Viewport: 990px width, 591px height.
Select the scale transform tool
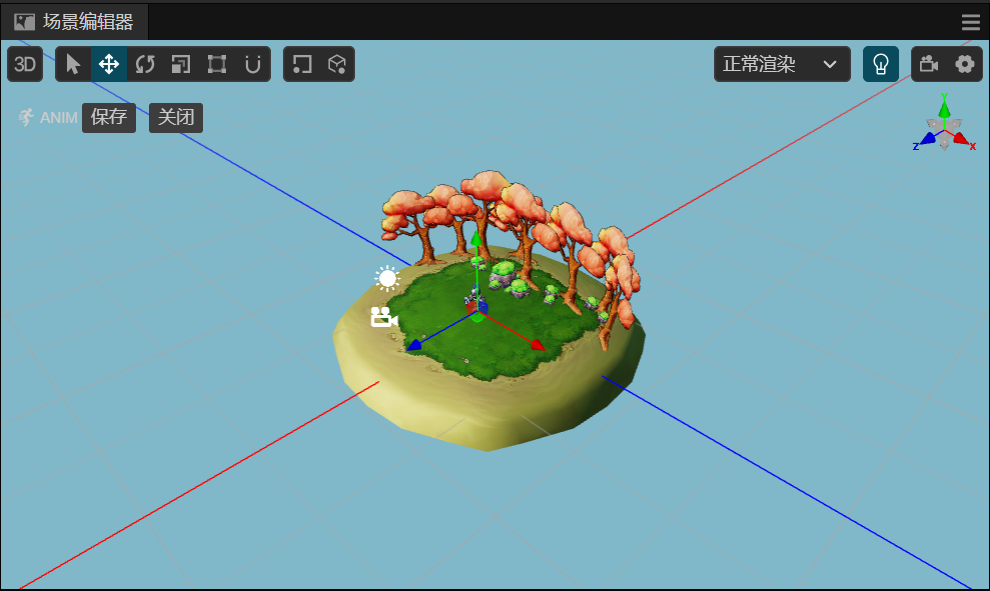[181, 64]
